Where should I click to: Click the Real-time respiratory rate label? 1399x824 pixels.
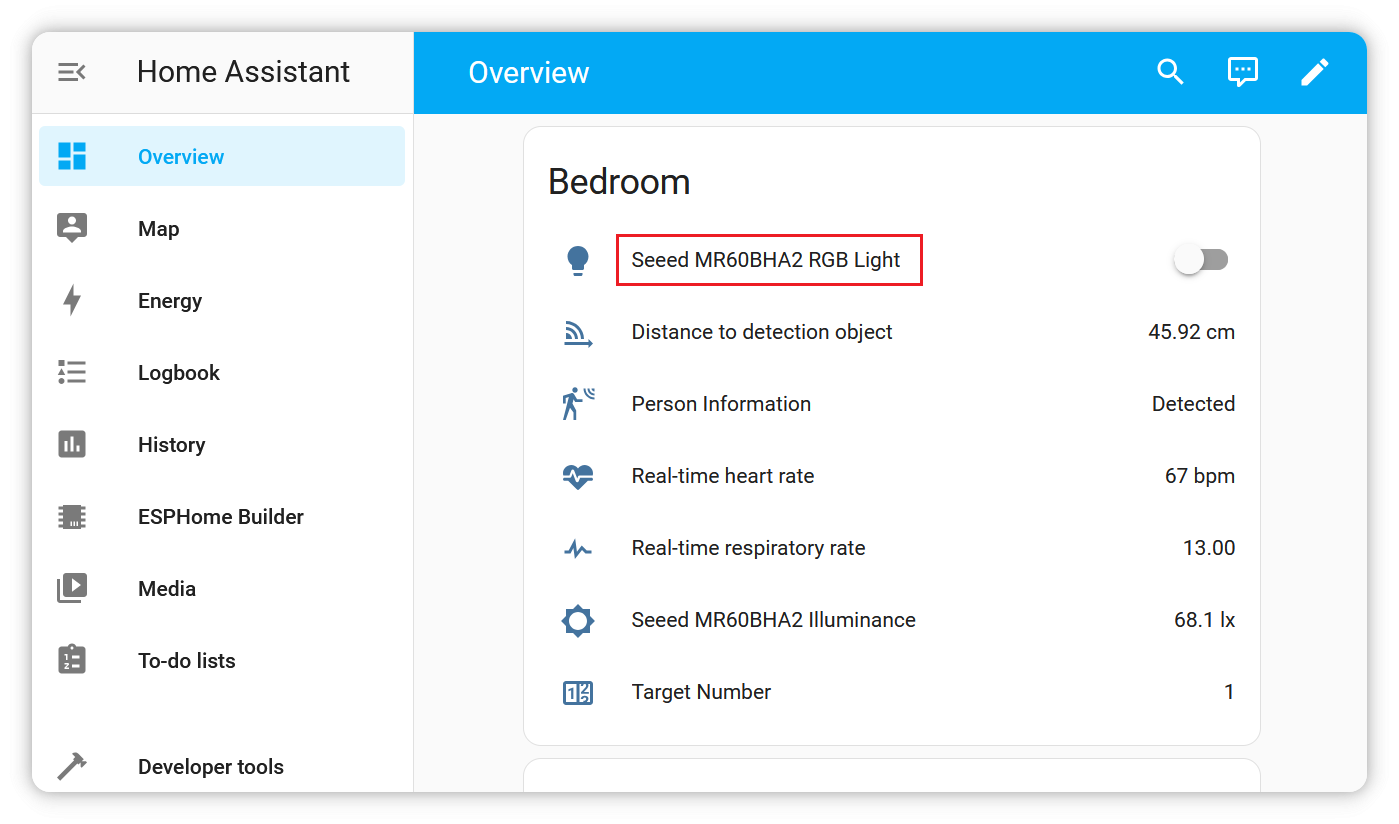(748, 548)
